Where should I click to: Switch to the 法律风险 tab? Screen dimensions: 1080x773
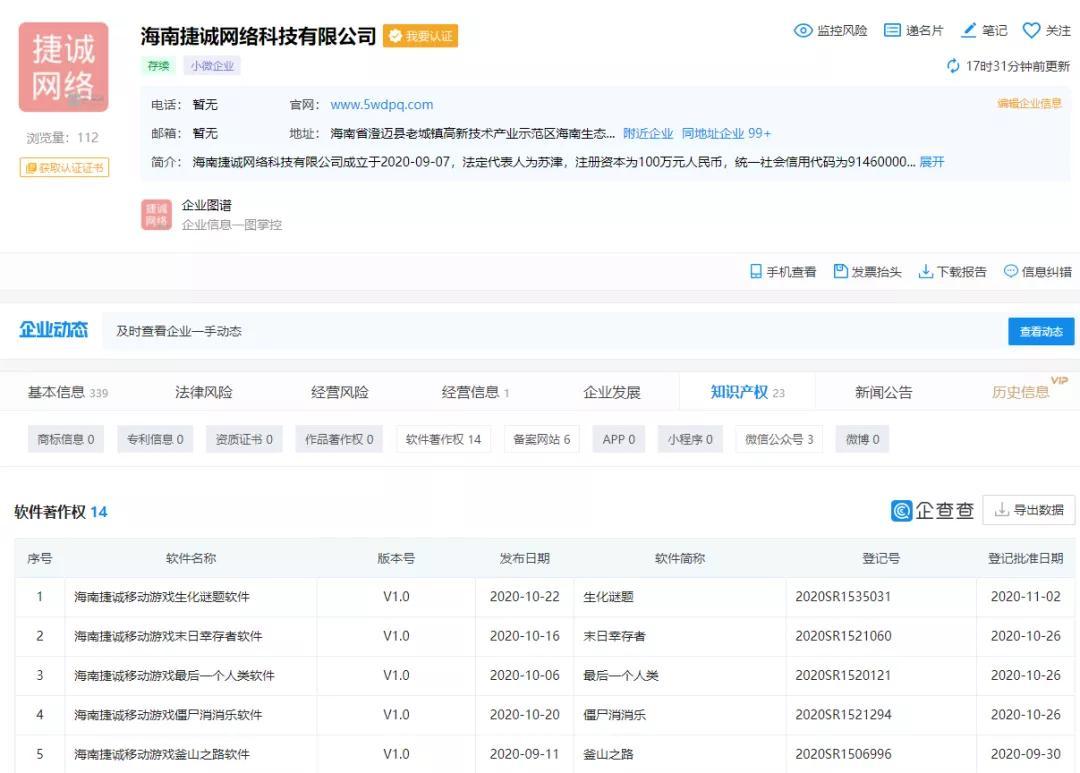click(203, 391)
